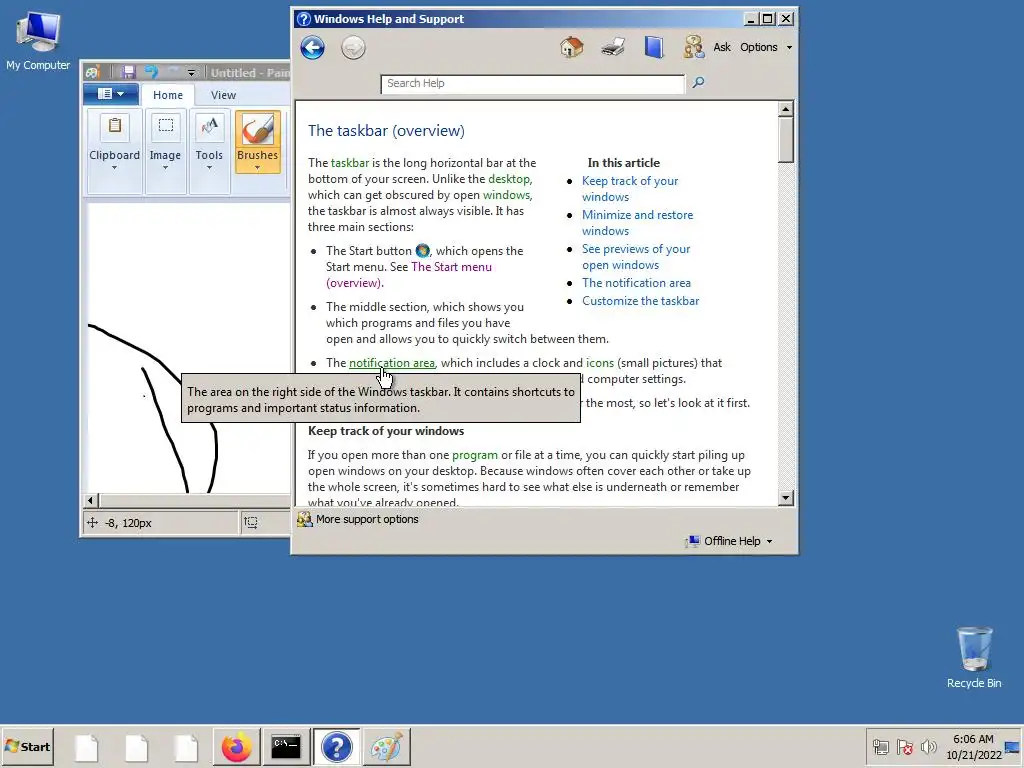Open the Offline Help dropdown
Screen dimensions: 1024x768
730,541
